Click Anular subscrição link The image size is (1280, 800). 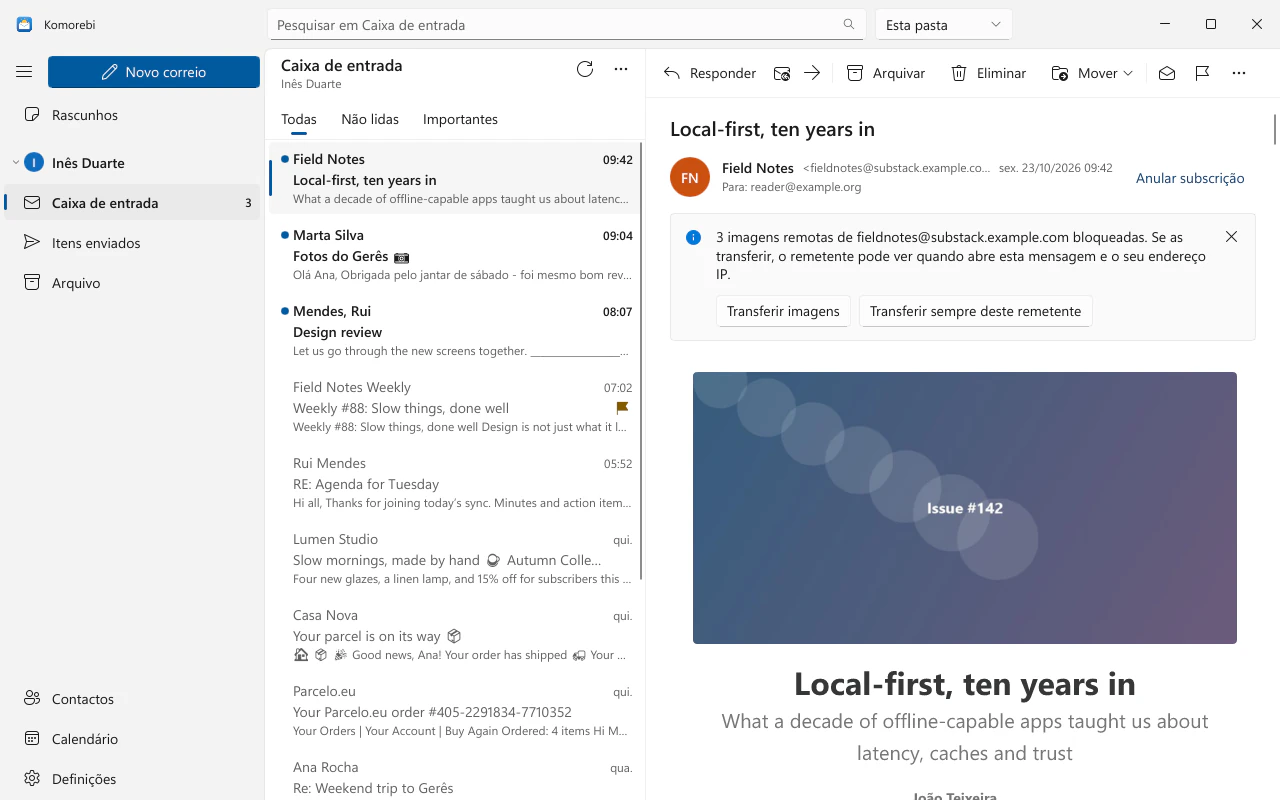click(1190, 178)
